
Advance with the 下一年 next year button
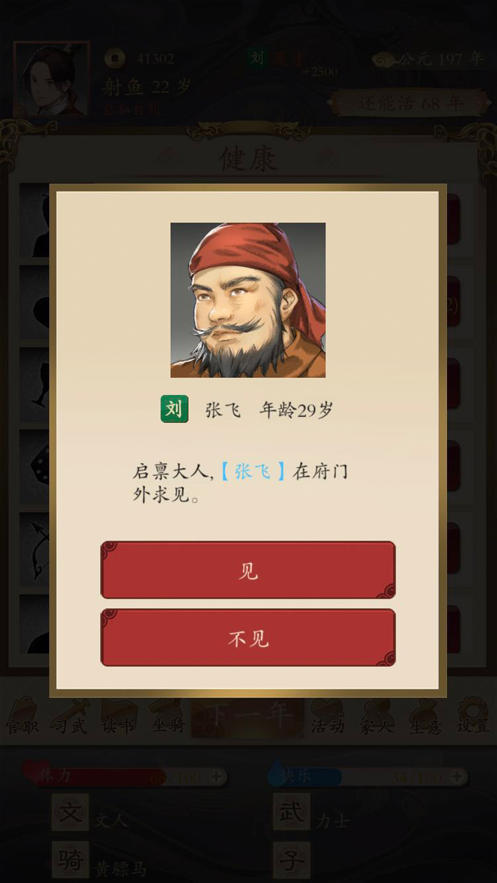(248, 717)
